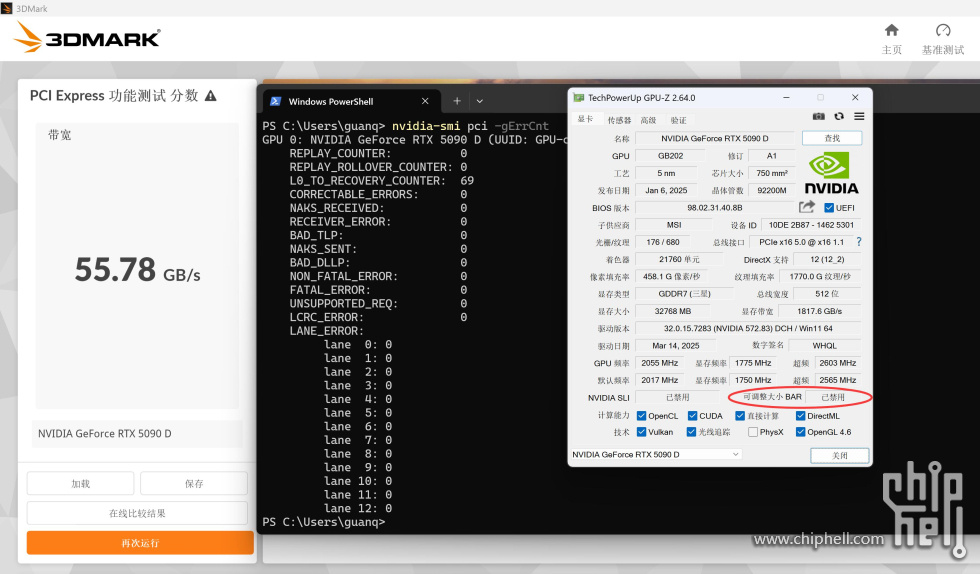This screenshot has height=574, width=980.
Task: Switch to the 验证 (validation) tab in GPU-Z
Action: [678, 120]
